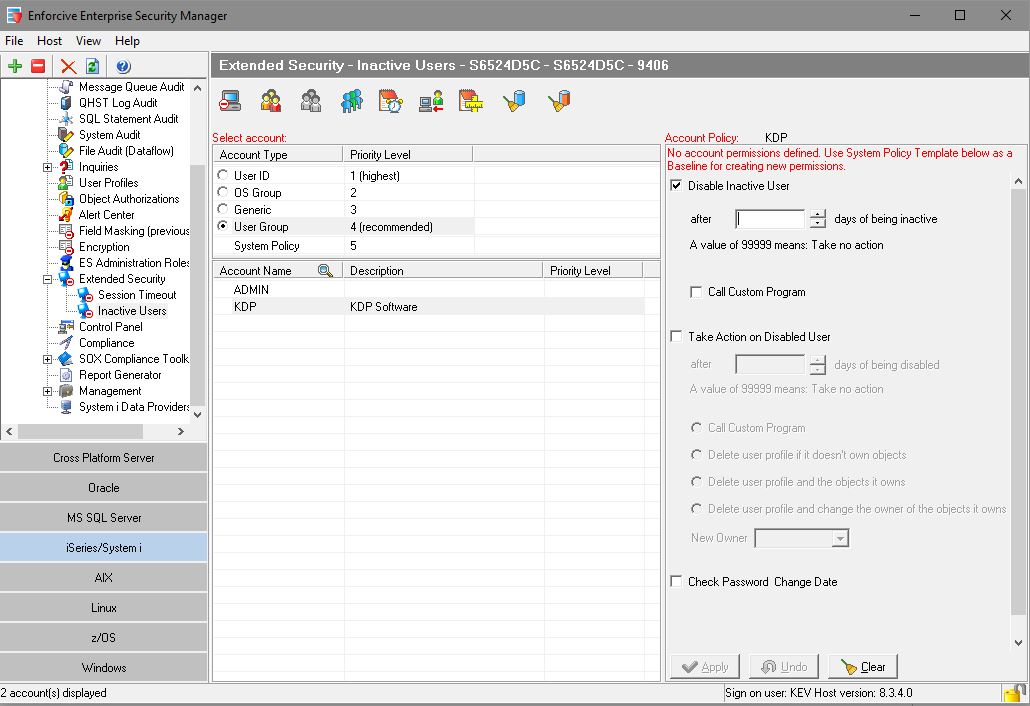The width and height of the screenshot is (1030, 706).
Task: Enable the Call Custom Program checkbox
Action: pos(697,292)
